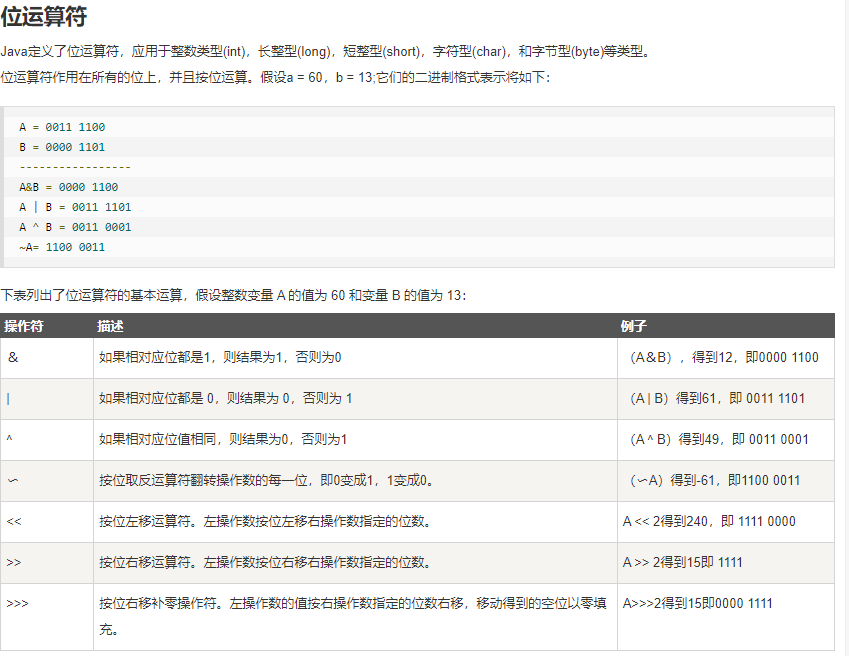The width and height of the screenshot is (849, 656).
Task: Click the >>> operator cell
Action: click(x=47, y=617)
